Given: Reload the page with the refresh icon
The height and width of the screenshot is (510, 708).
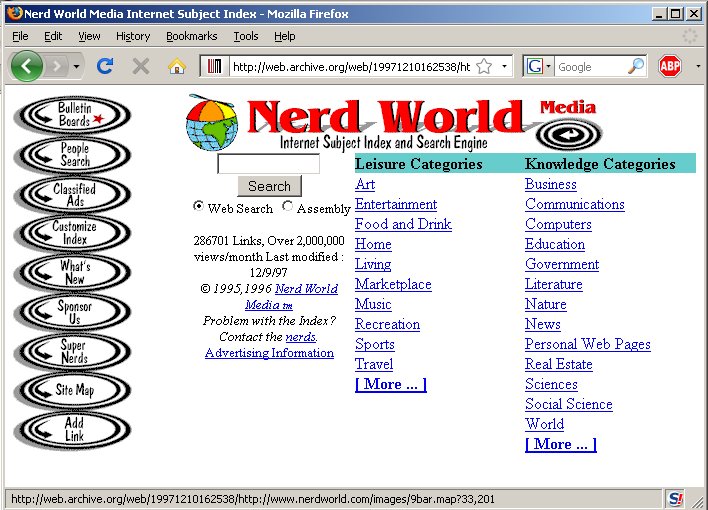Looking at the screenshot, I should click(x=105, y=66).
